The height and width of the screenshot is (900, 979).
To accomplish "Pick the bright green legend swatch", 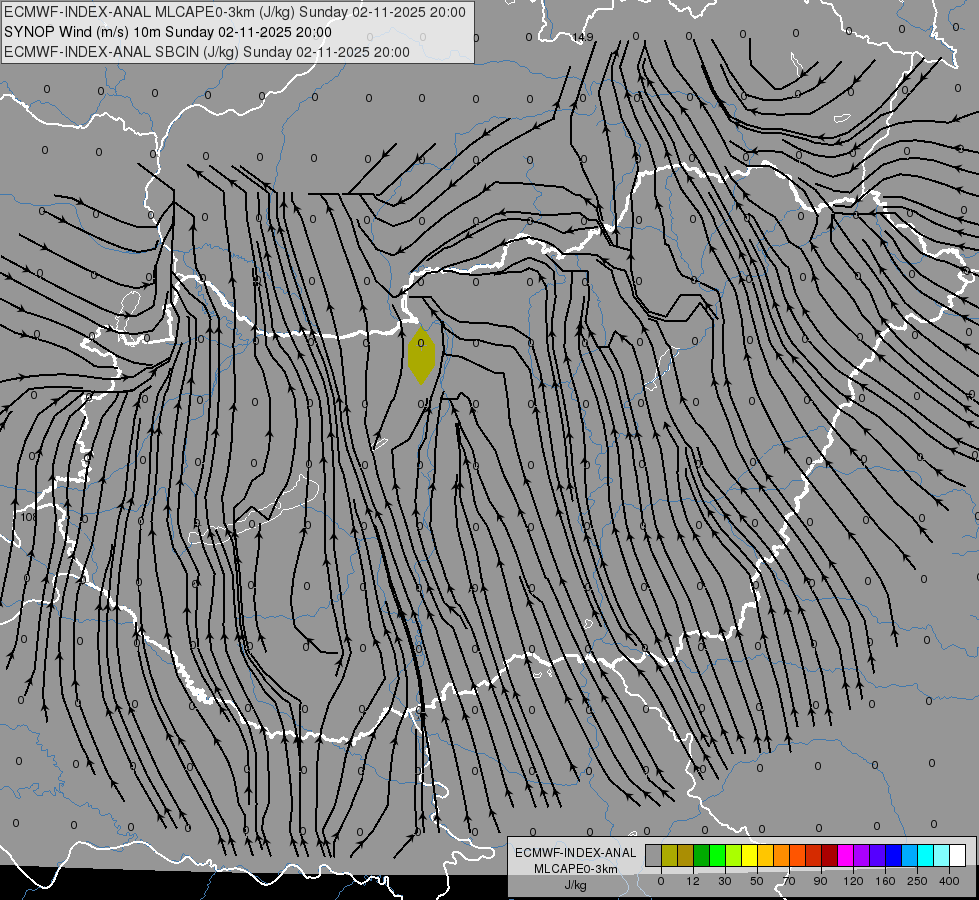I will click(717, 855).
